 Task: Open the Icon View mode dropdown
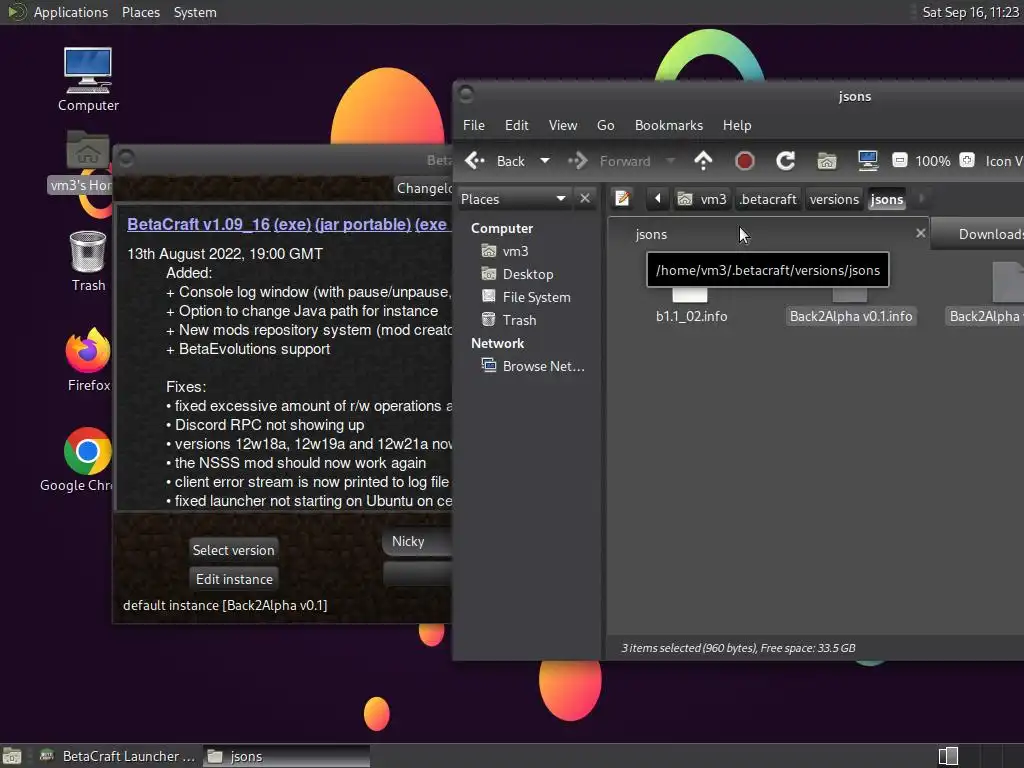click(x=1004, y=161)
